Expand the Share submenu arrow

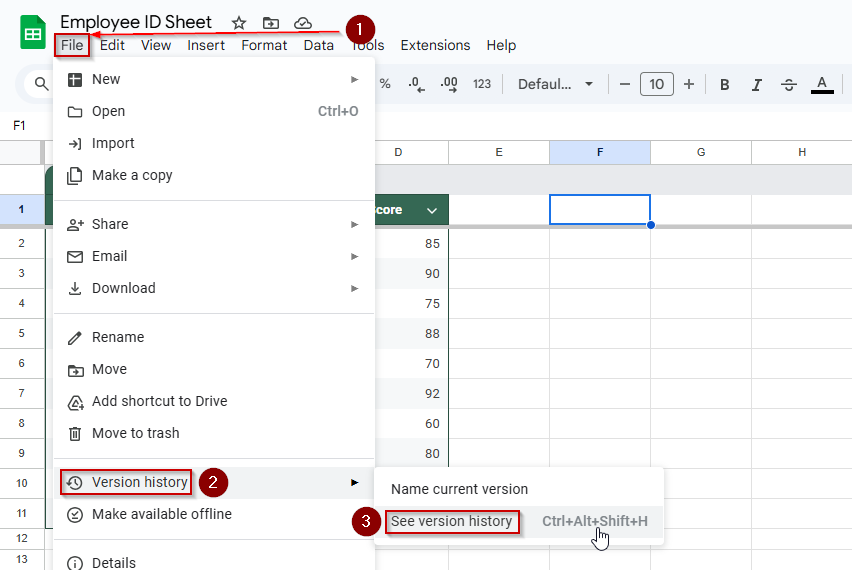[x=354, y=224]
